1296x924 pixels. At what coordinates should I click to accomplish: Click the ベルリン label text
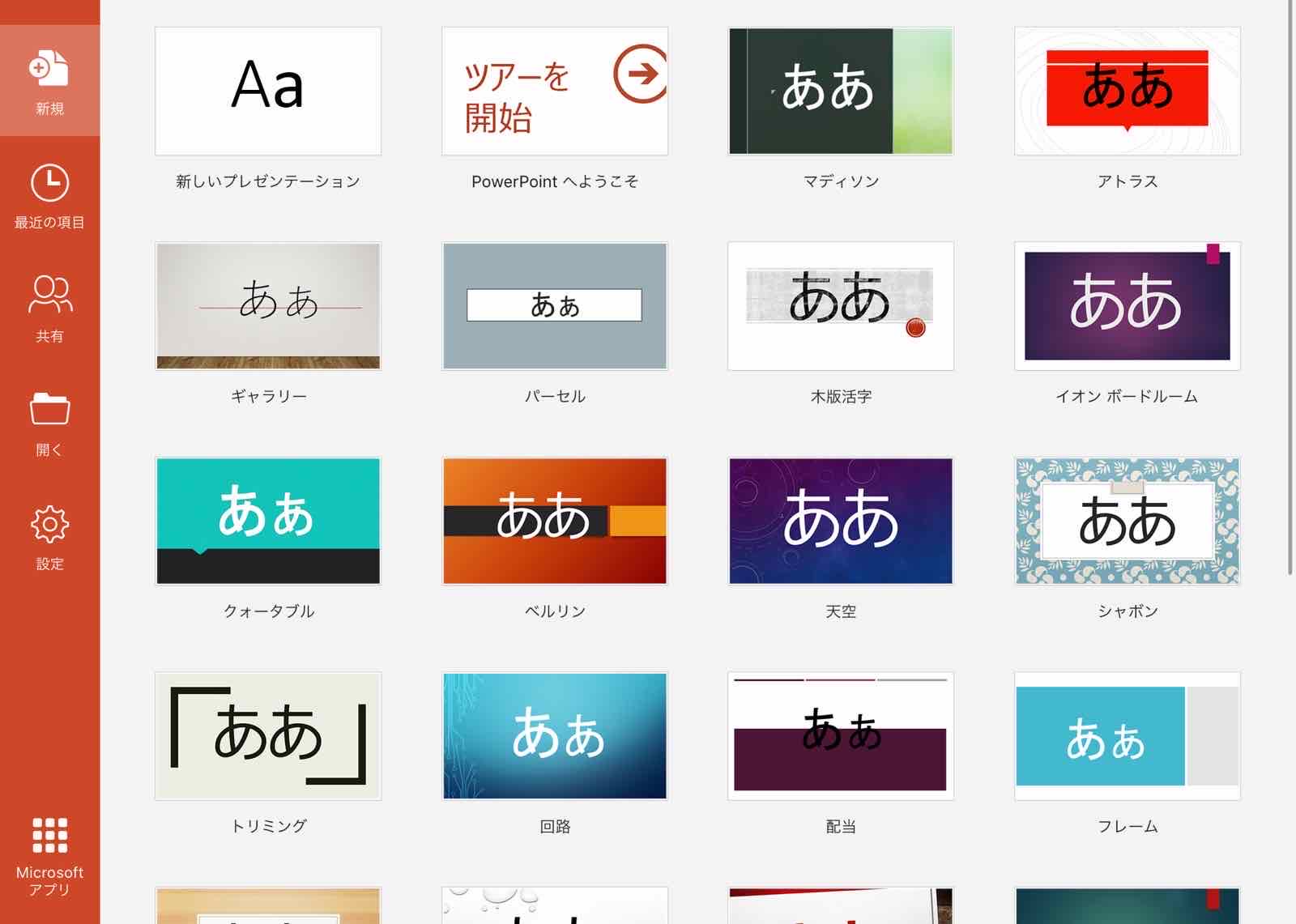(x=555, y=611)
